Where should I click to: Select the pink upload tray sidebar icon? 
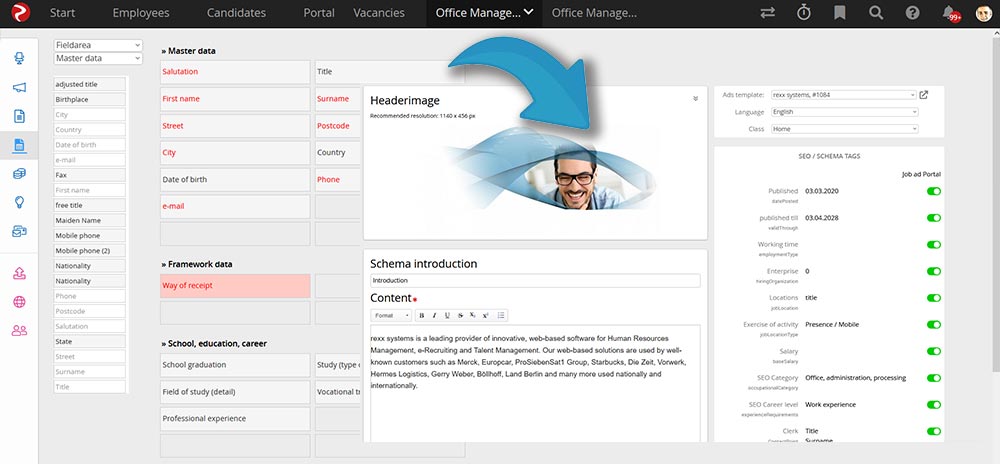click(19, 273)
